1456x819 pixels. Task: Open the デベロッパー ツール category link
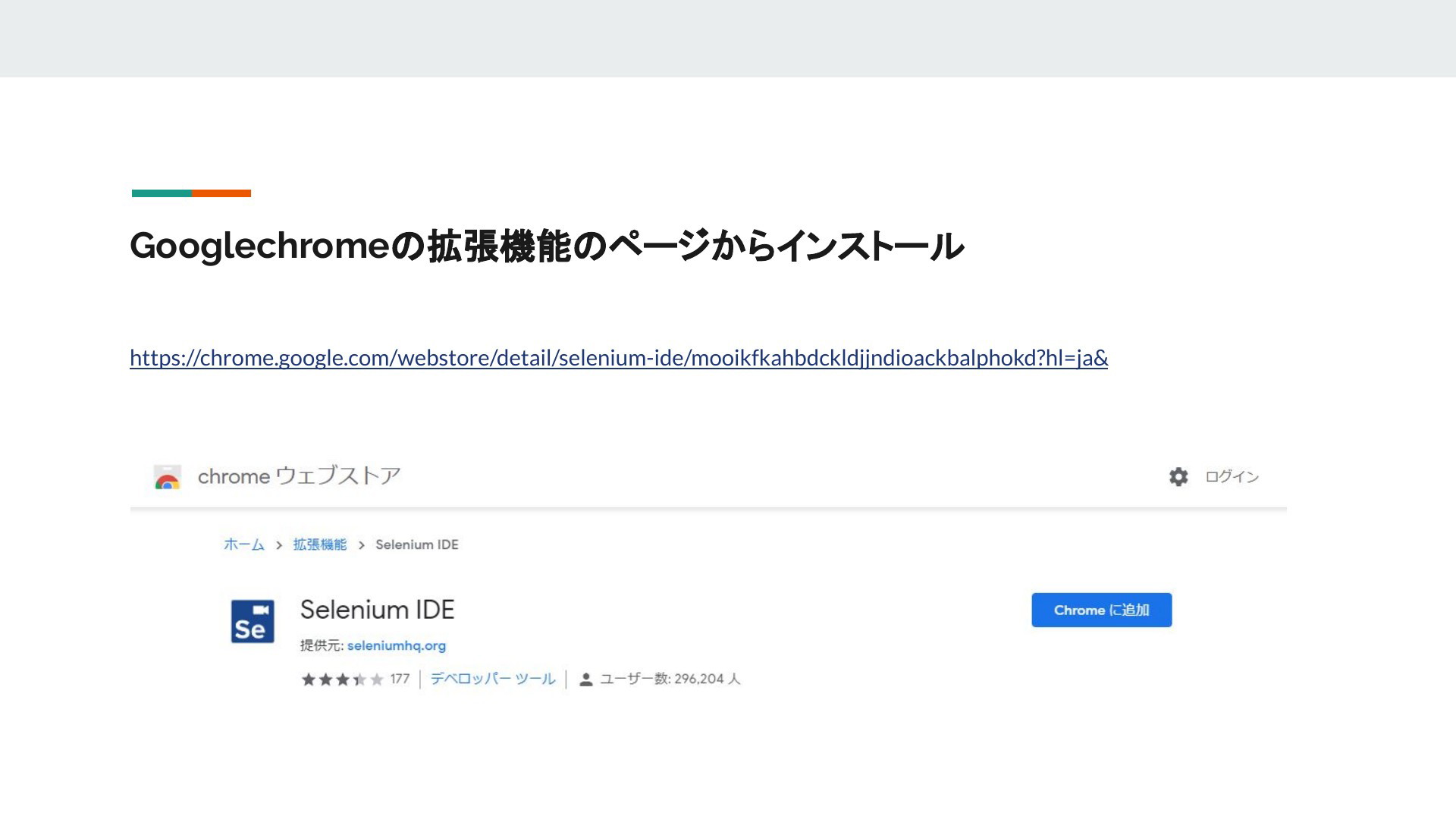493,679
